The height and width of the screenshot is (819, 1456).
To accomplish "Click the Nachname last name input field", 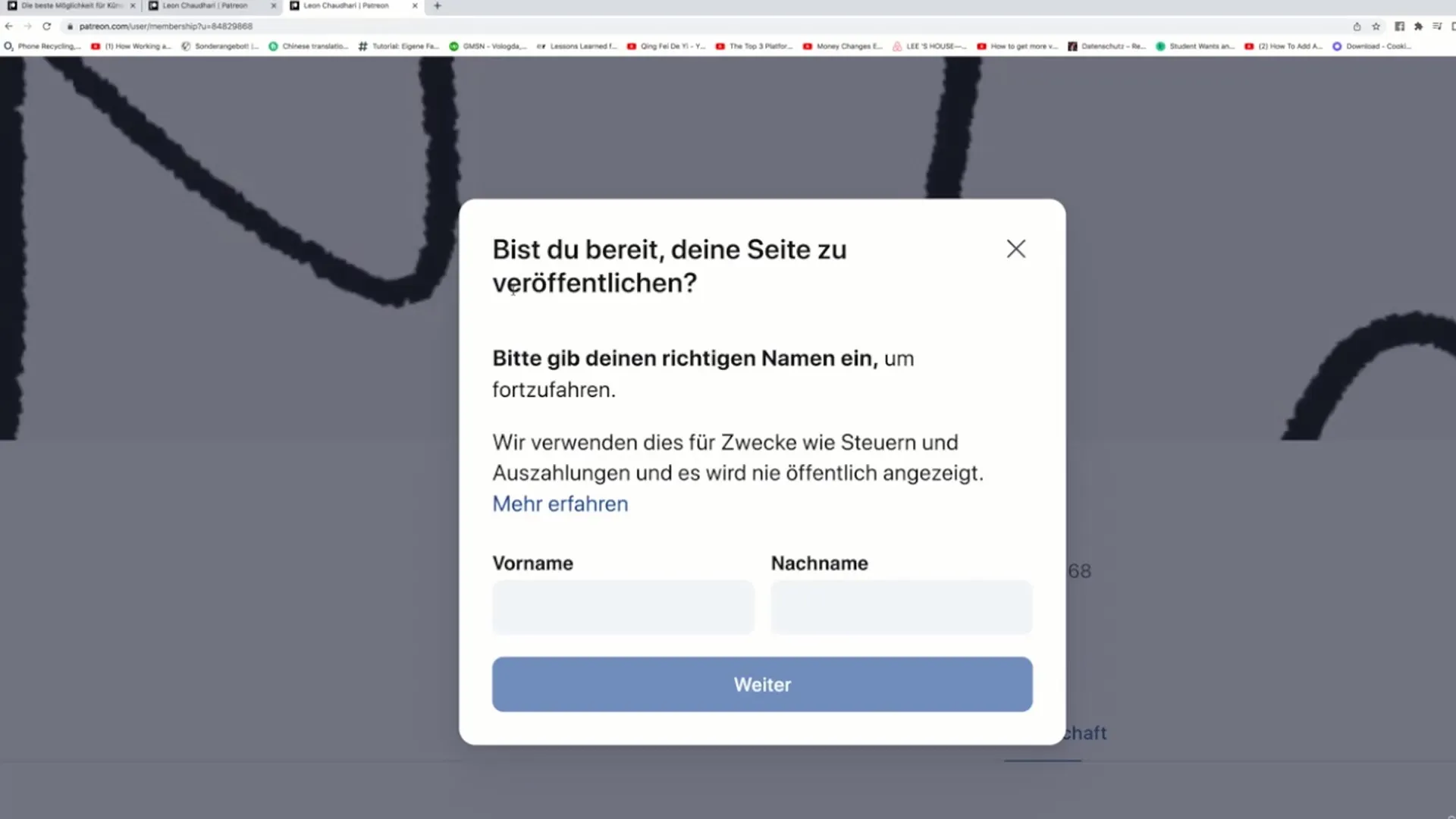I will pos(900,608).
